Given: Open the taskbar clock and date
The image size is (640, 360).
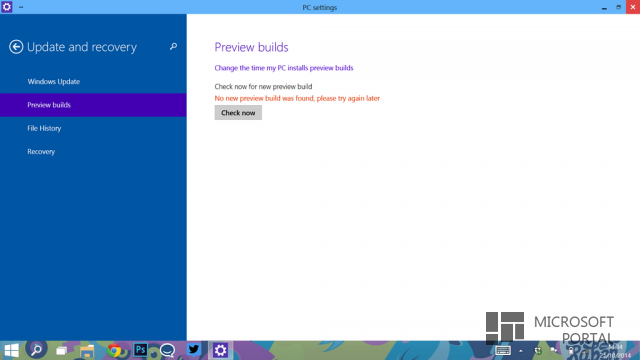Looking at the screenshot, I should pos(615,351).
